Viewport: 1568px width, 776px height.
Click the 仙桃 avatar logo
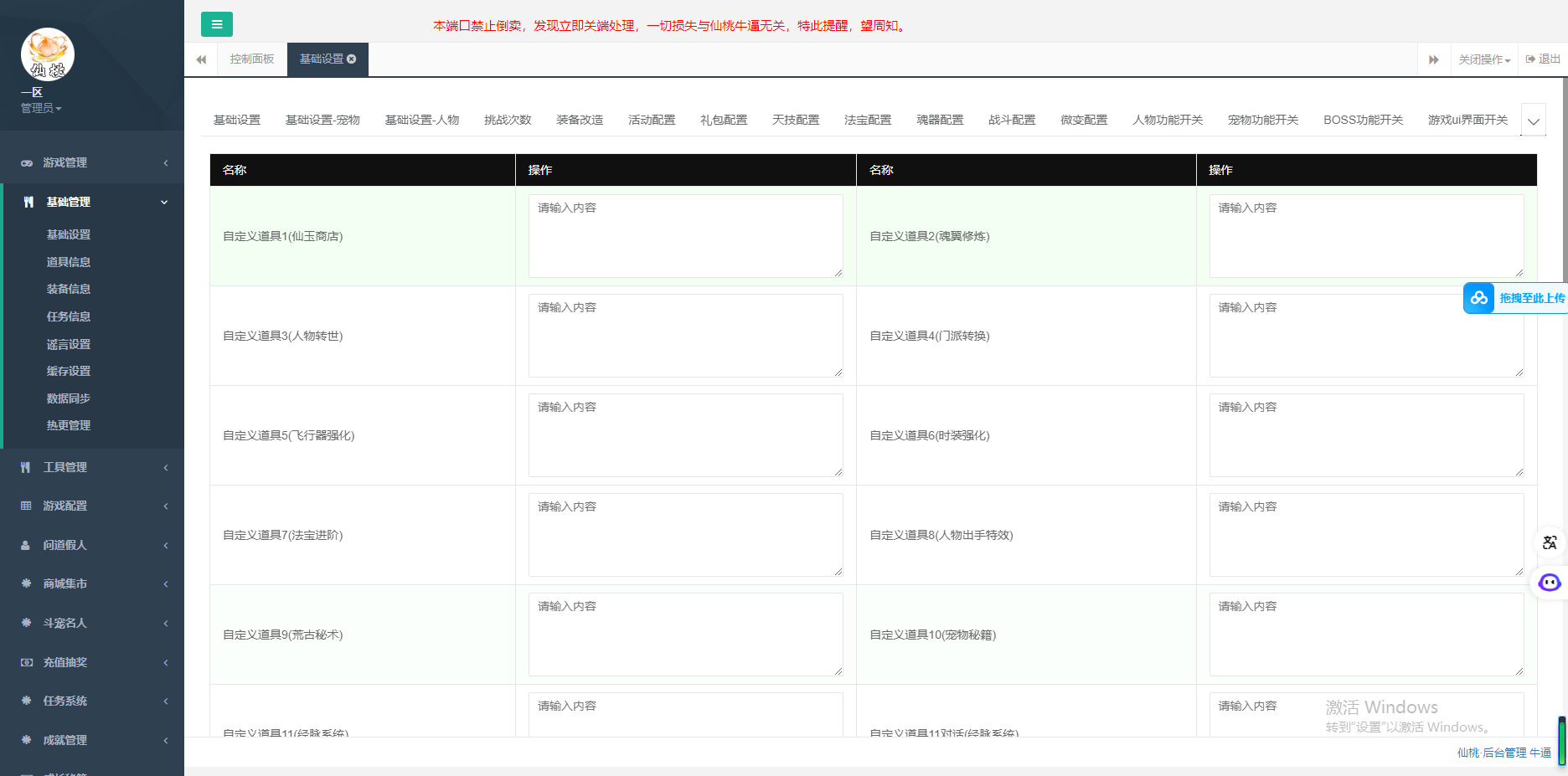point(48,54)
